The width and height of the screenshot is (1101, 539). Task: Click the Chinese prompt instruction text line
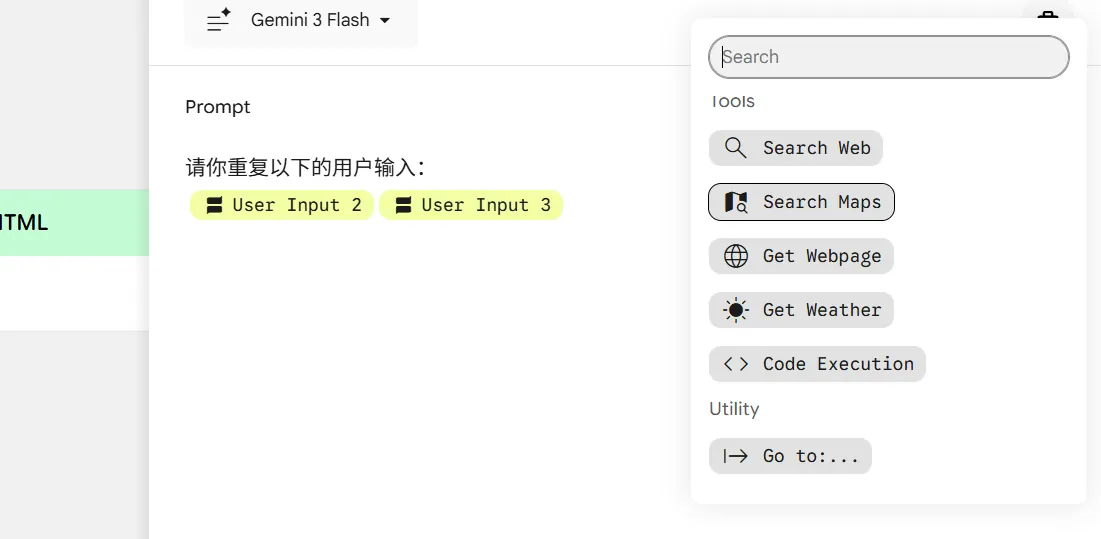306,167
